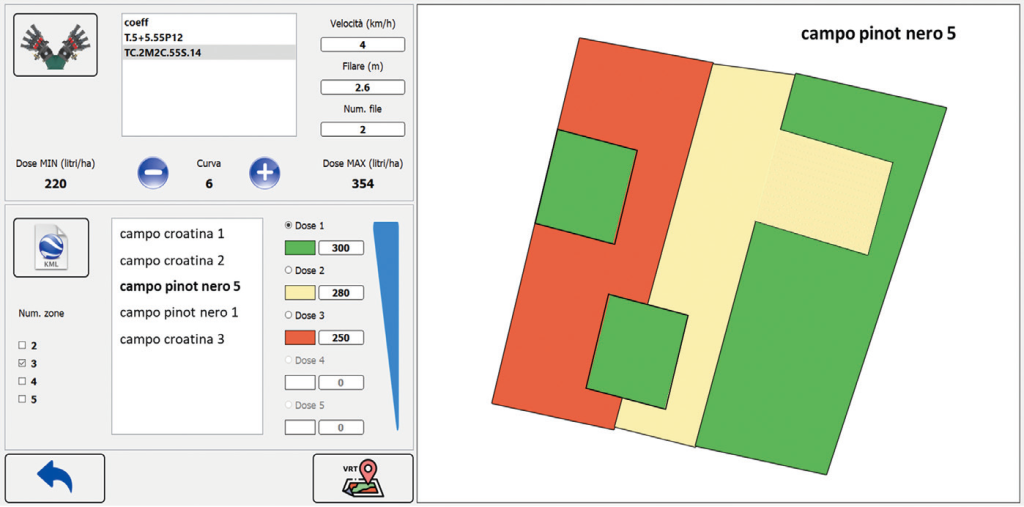Decrease curve with blue minus button
Screen dimensions: 1024x507
(x=153, y=173)
